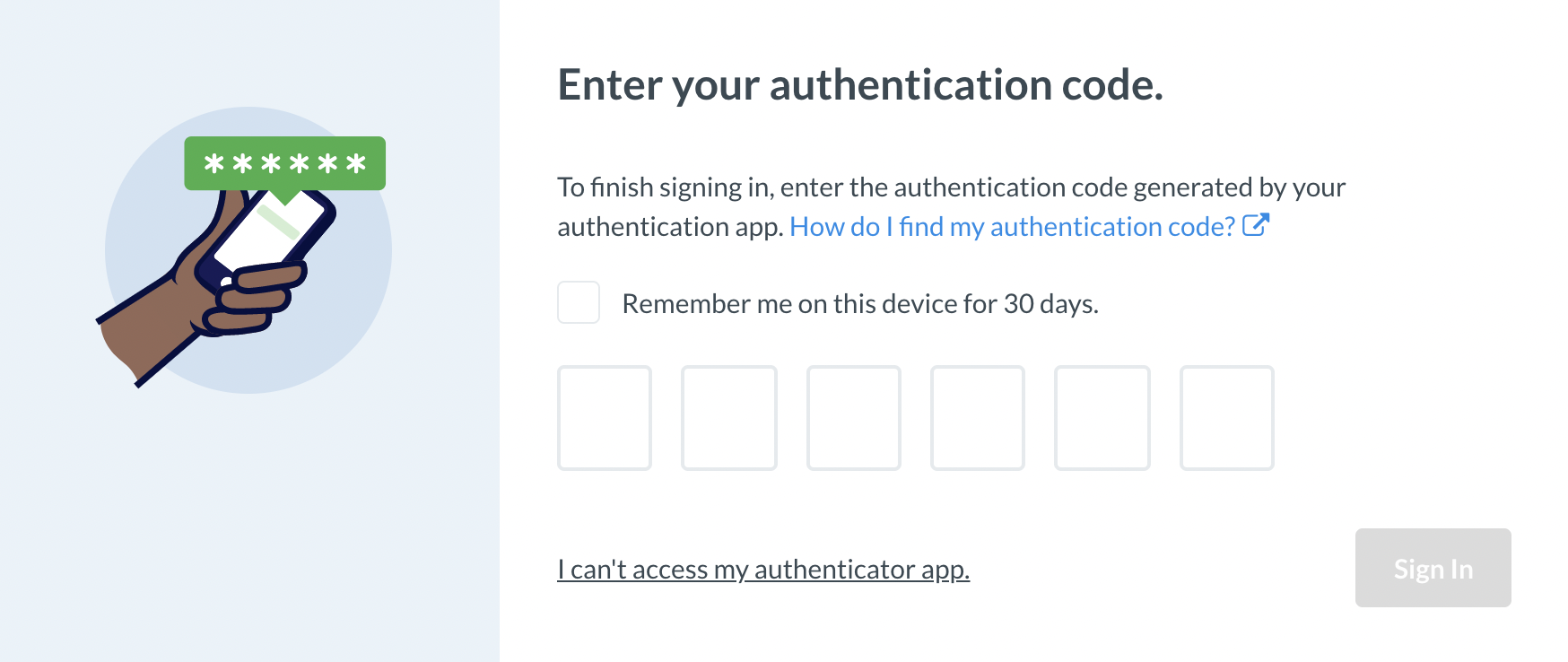The image size is (1568, 662).
Task: Open 'How do I find my authentication code?' link
Action: (1013, 227)
